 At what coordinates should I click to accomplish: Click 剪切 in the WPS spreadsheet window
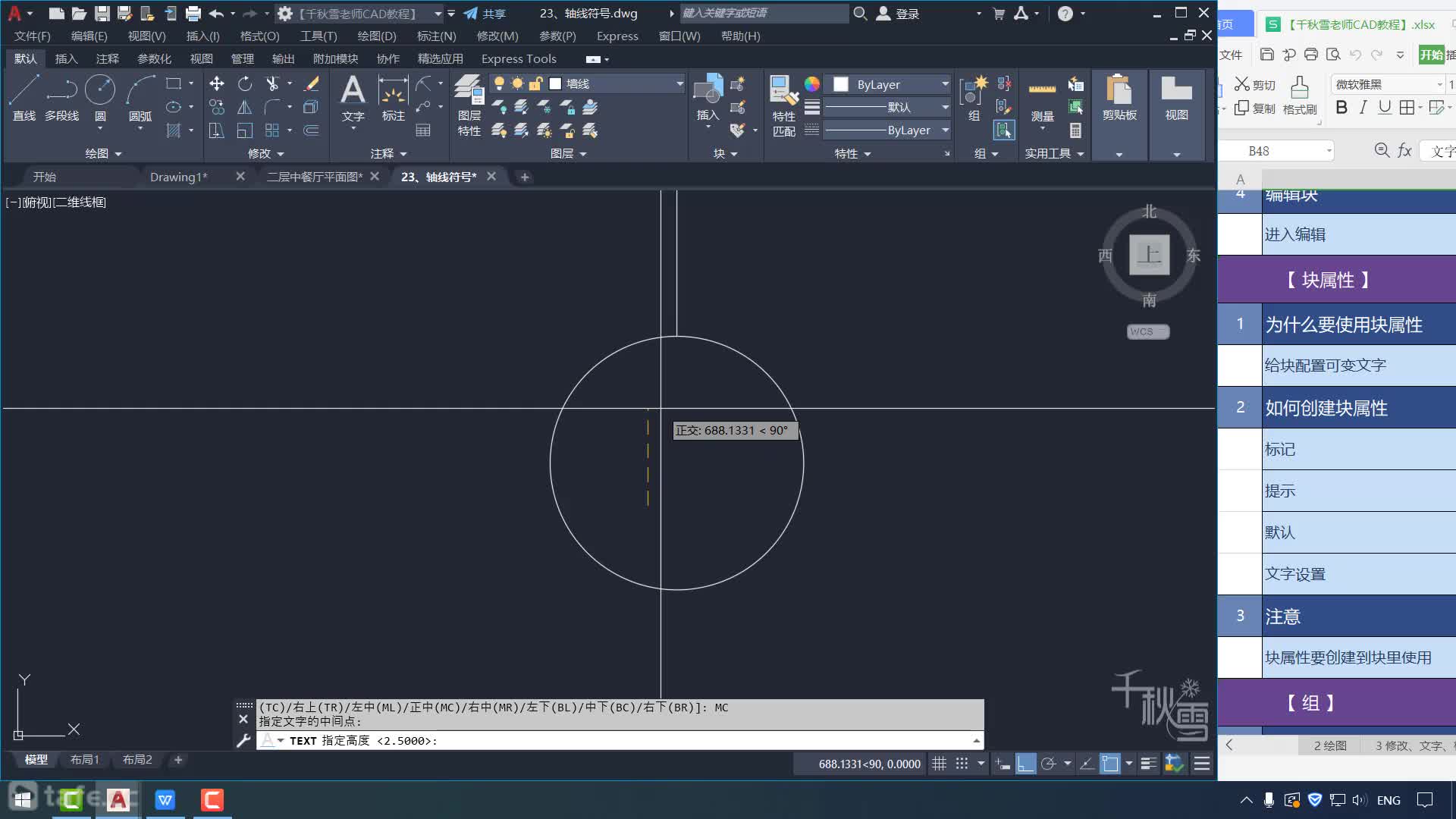1255,84
